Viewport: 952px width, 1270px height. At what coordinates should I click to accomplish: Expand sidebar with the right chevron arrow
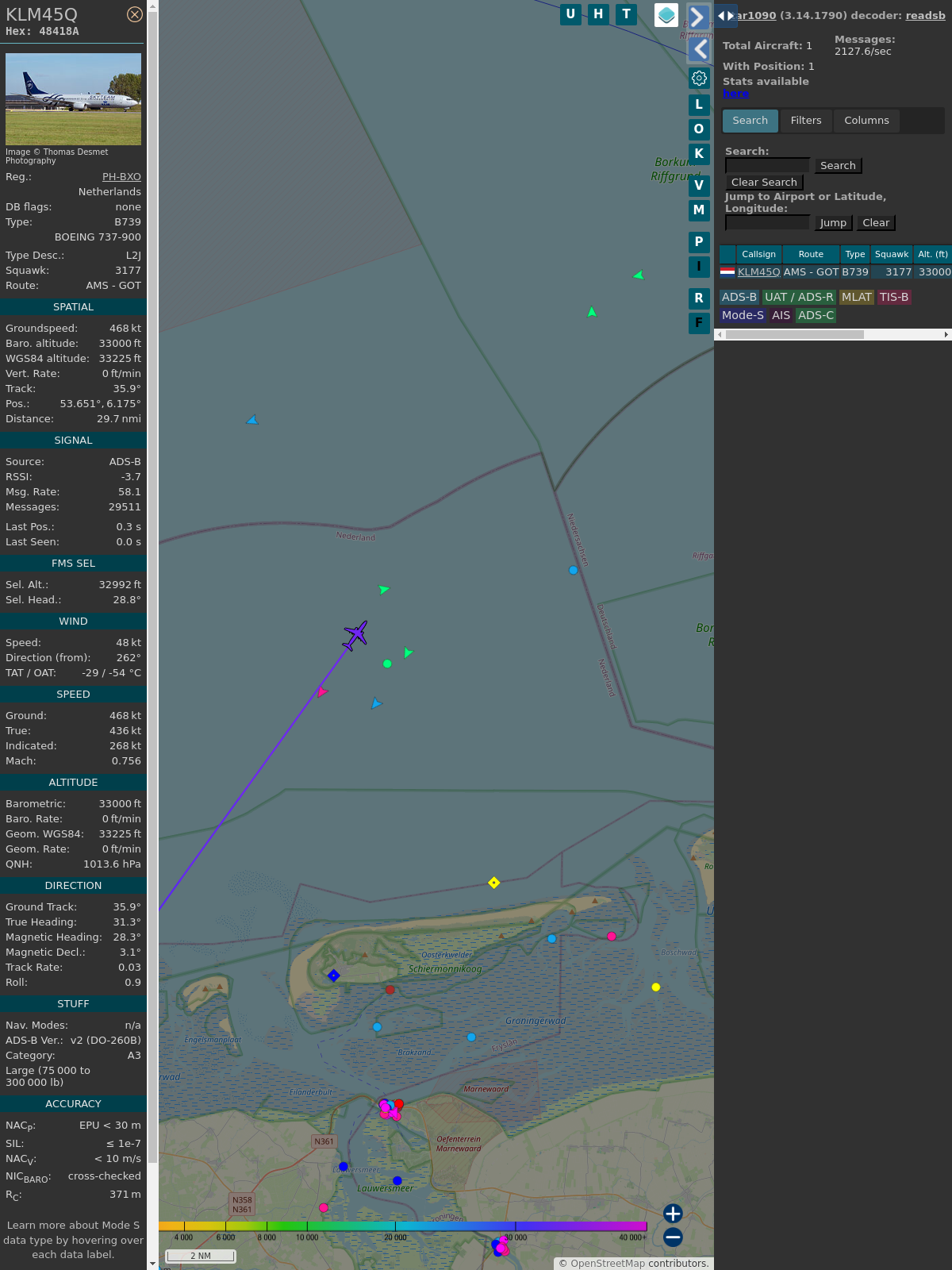point(697,17)
